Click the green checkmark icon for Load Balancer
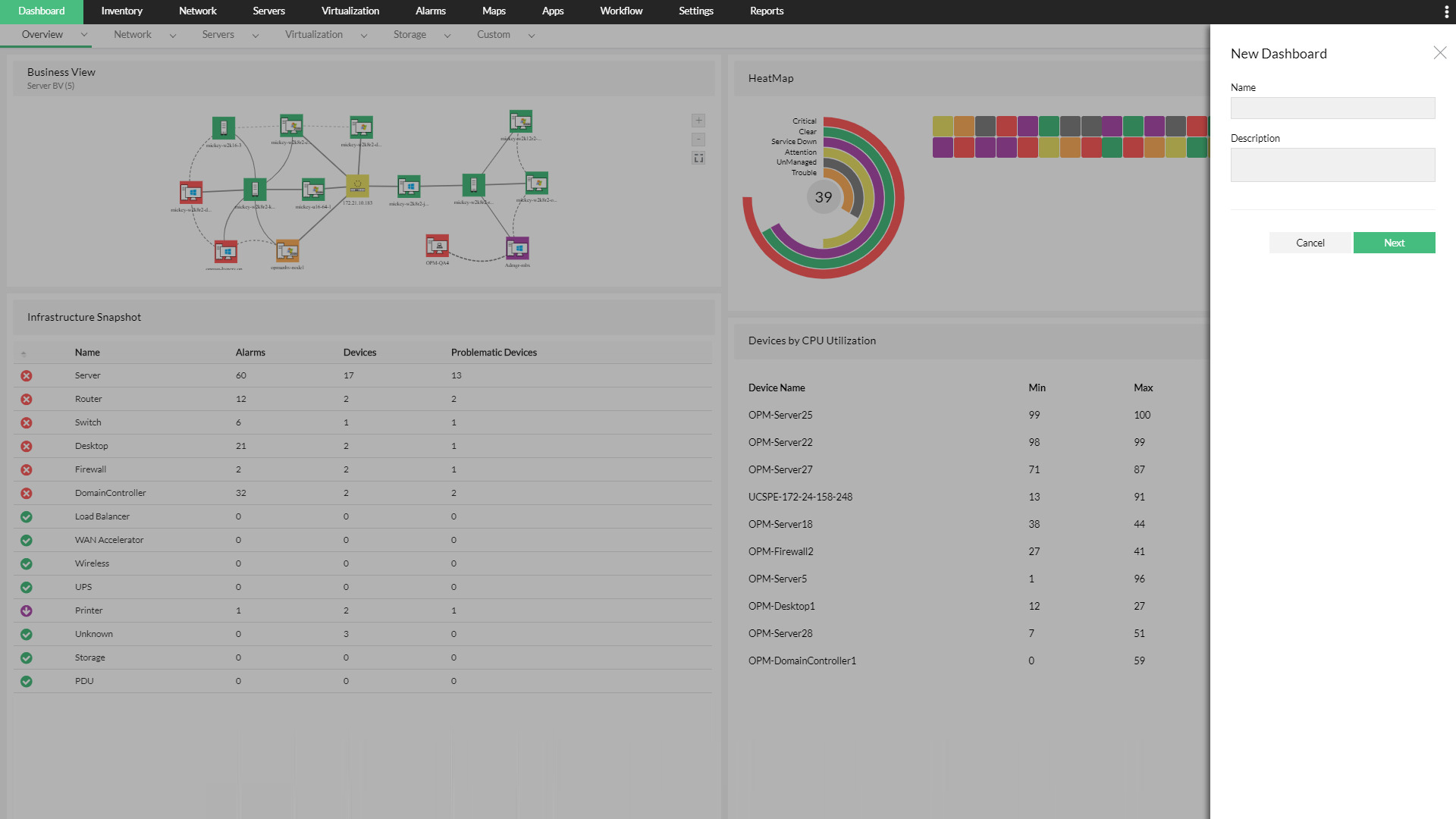This screenshot has height=819, width=1456. pyautogui.click(x=26, y=516)
